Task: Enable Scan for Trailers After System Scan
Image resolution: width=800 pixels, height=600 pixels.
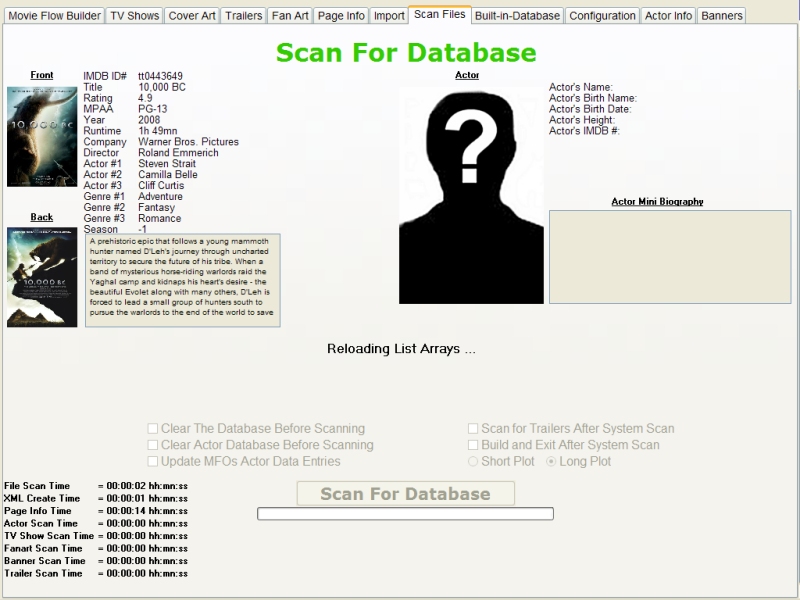Action: point(473,429)
